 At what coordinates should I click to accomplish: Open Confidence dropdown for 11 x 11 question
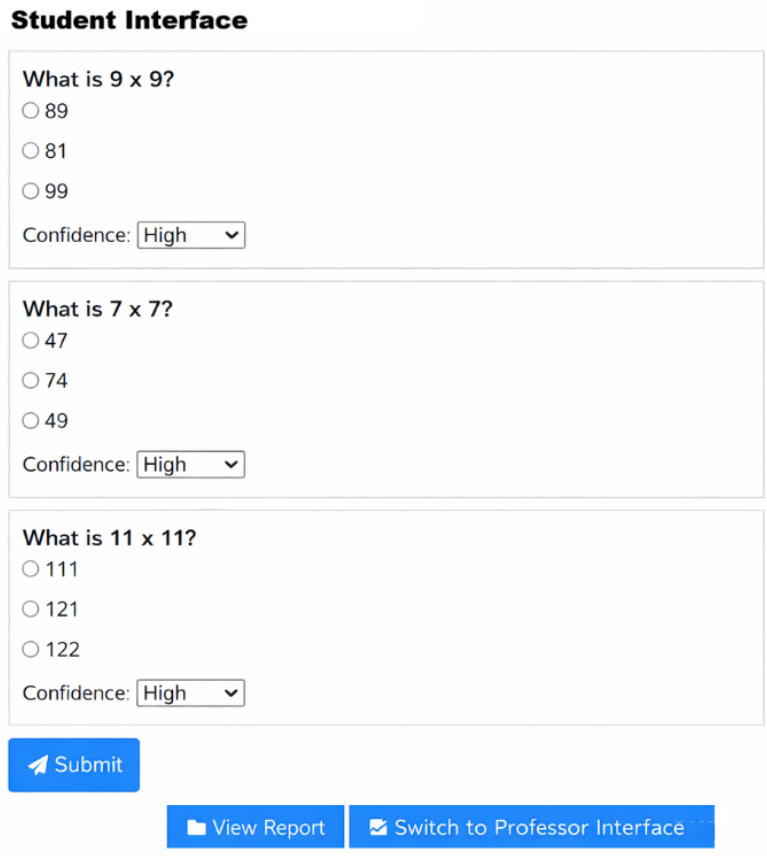point(191,693)
